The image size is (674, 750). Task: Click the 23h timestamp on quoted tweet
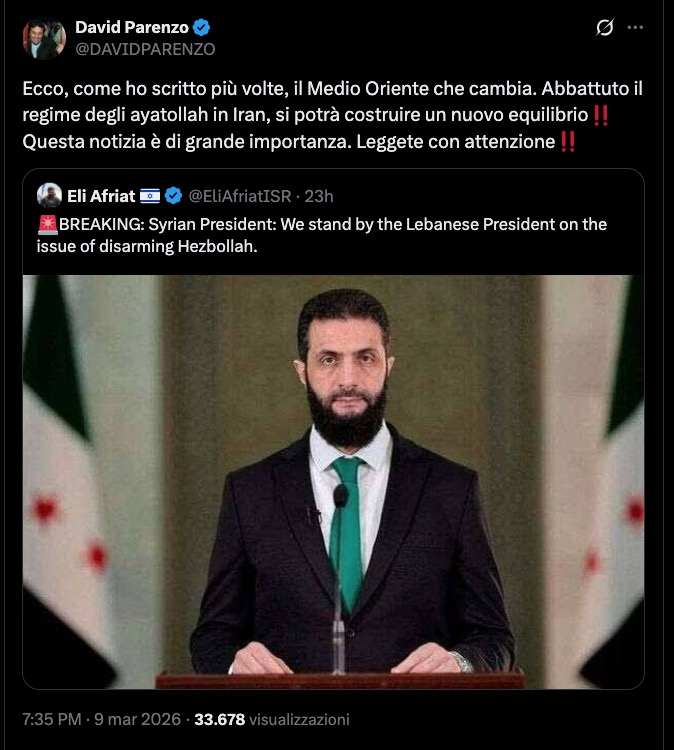pos(319,196)
